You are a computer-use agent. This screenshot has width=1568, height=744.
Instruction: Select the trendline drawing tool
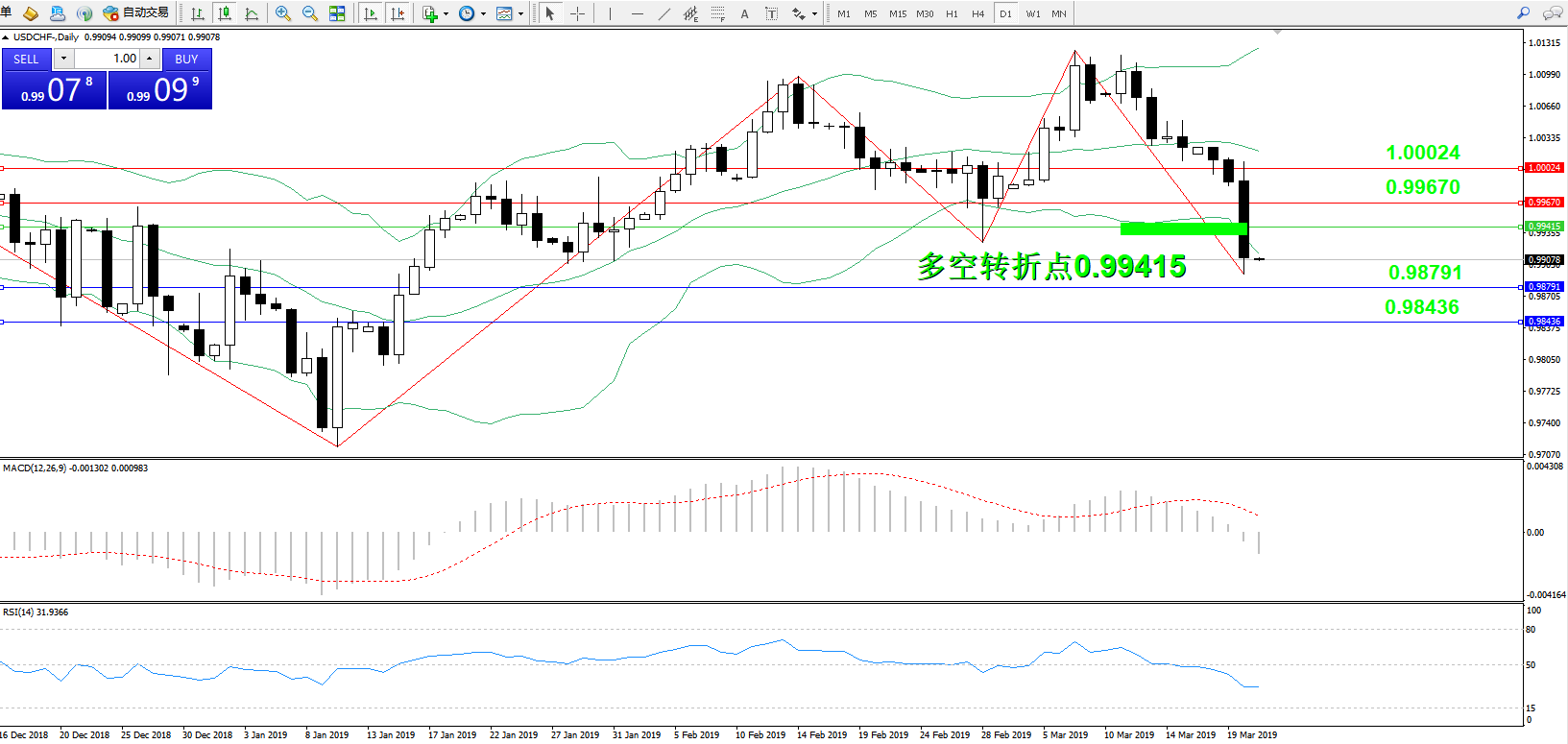663,13
